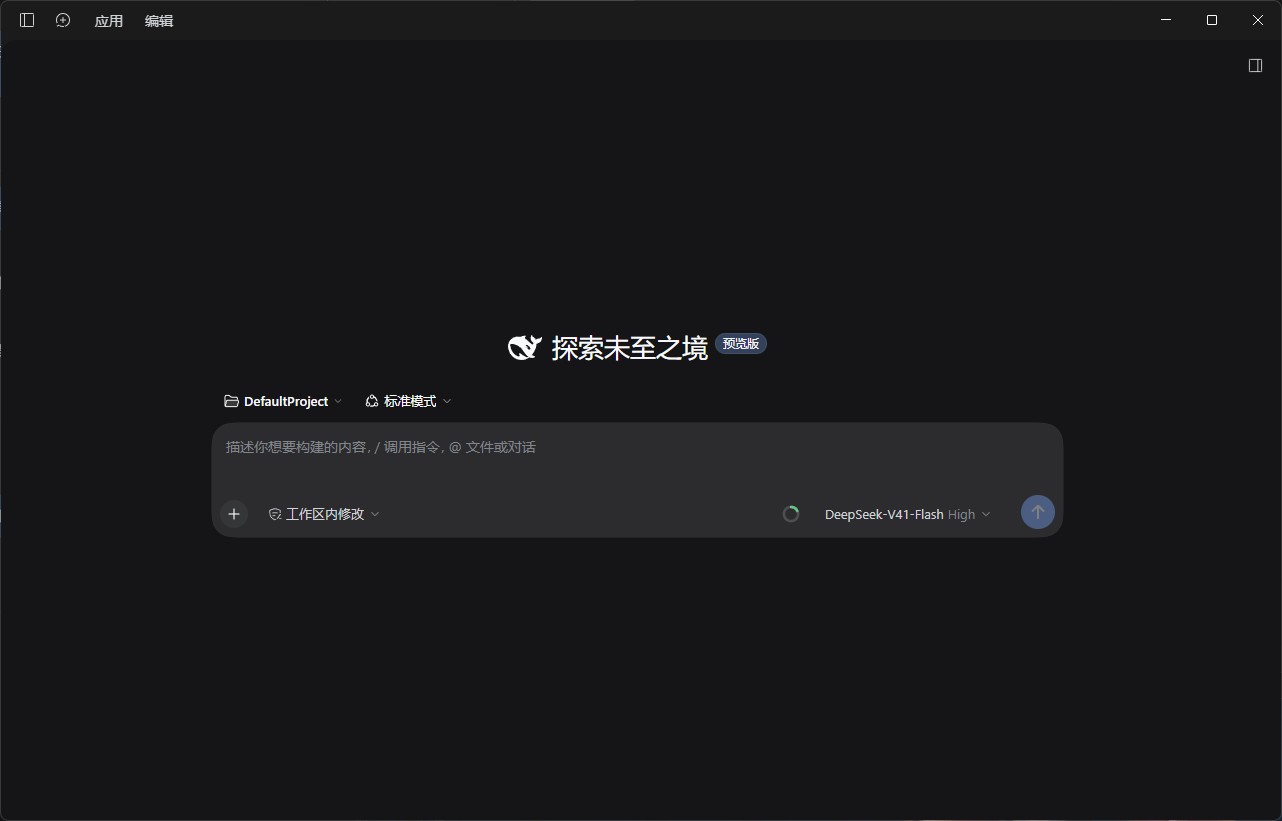
Task: Open the DefaultProject folder dropdown
Action: [283, 401]
